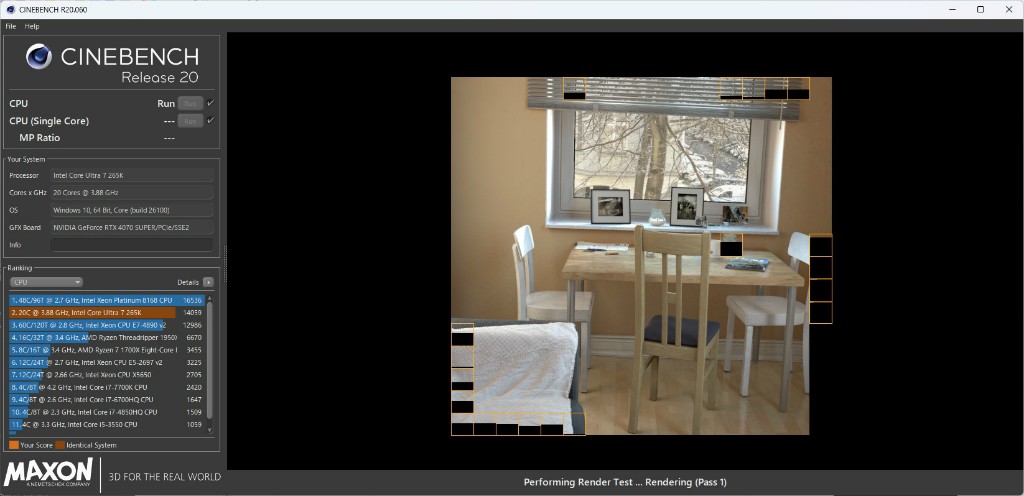Click the Run button for CPU (Single Core)
The height and width of the screenshot is (496, 1024).
tap(190, 121)
